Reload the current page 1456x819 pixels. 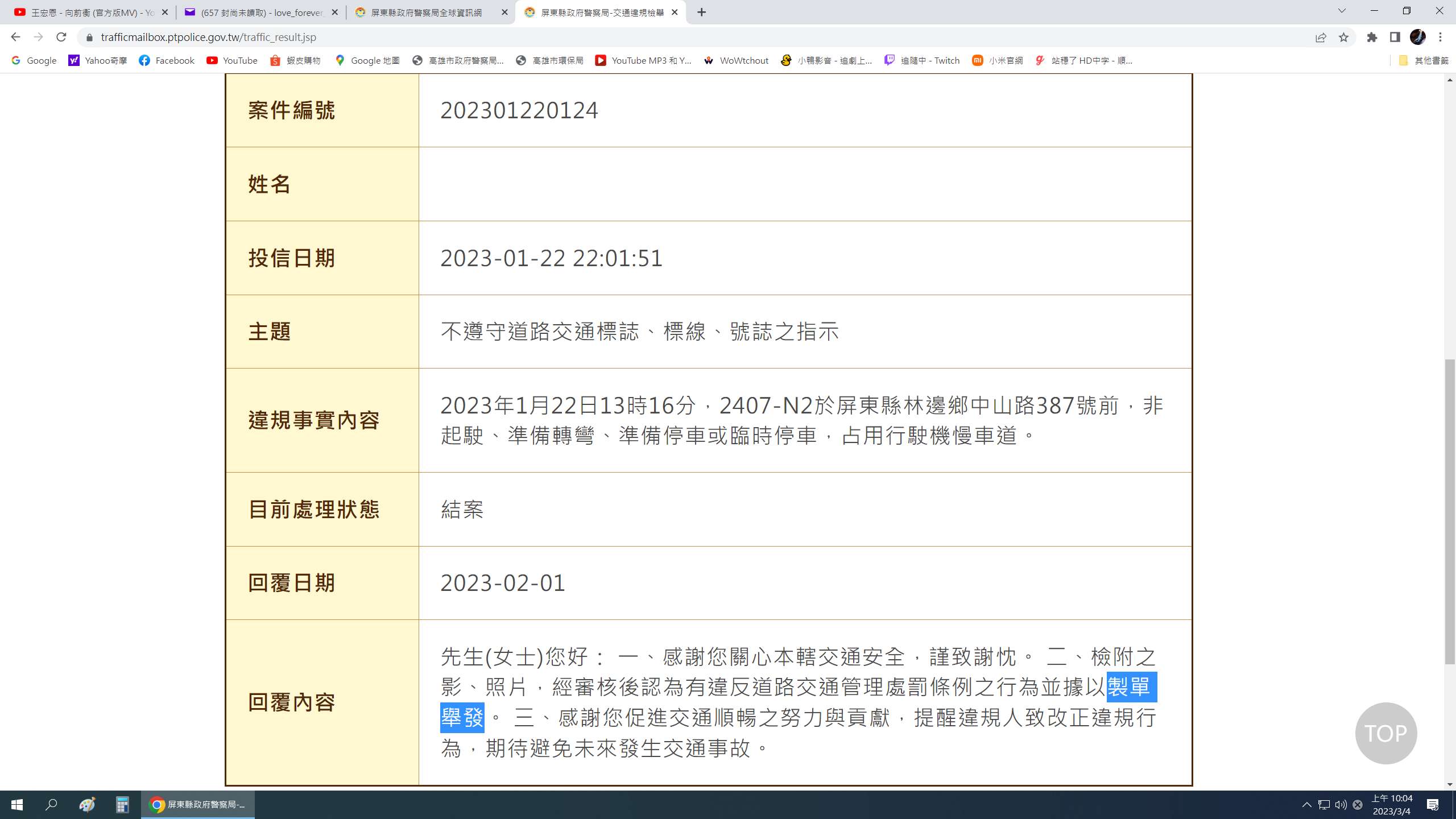61,37
